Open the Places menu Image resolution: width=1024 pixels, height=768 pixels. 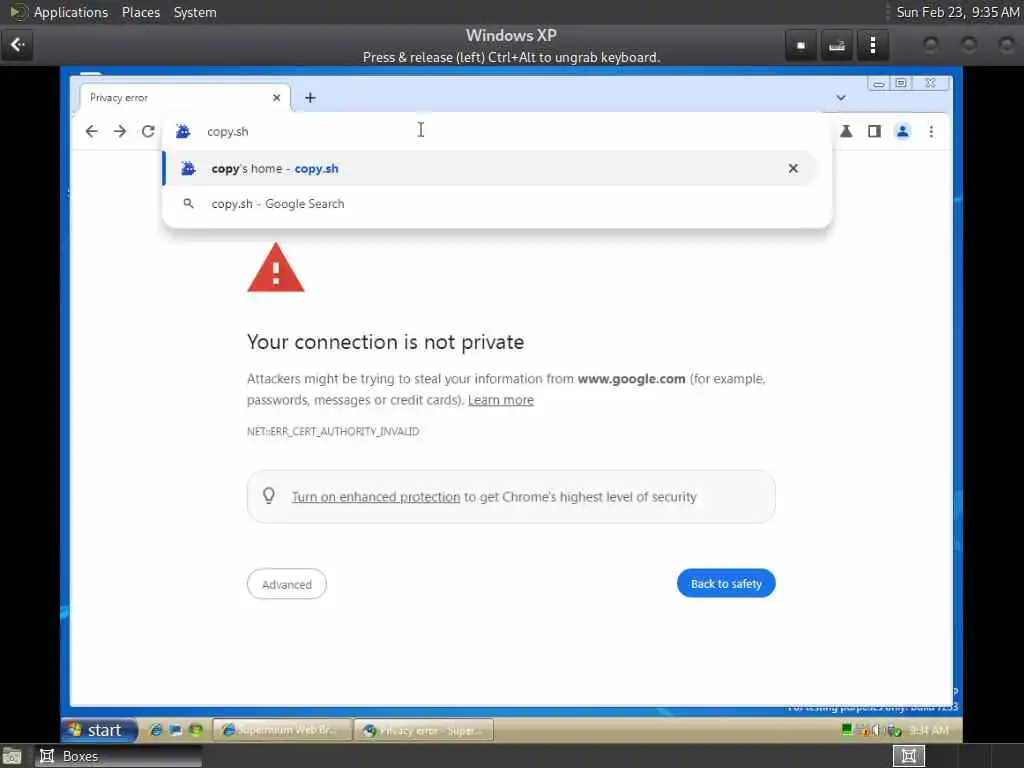click(x=140, y=12)
